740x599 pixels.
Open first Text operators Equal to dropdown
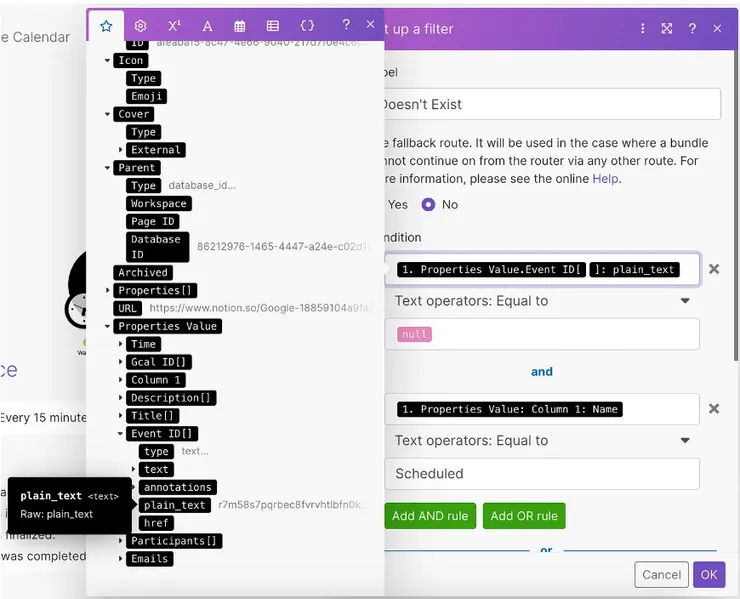coord(542,301)
